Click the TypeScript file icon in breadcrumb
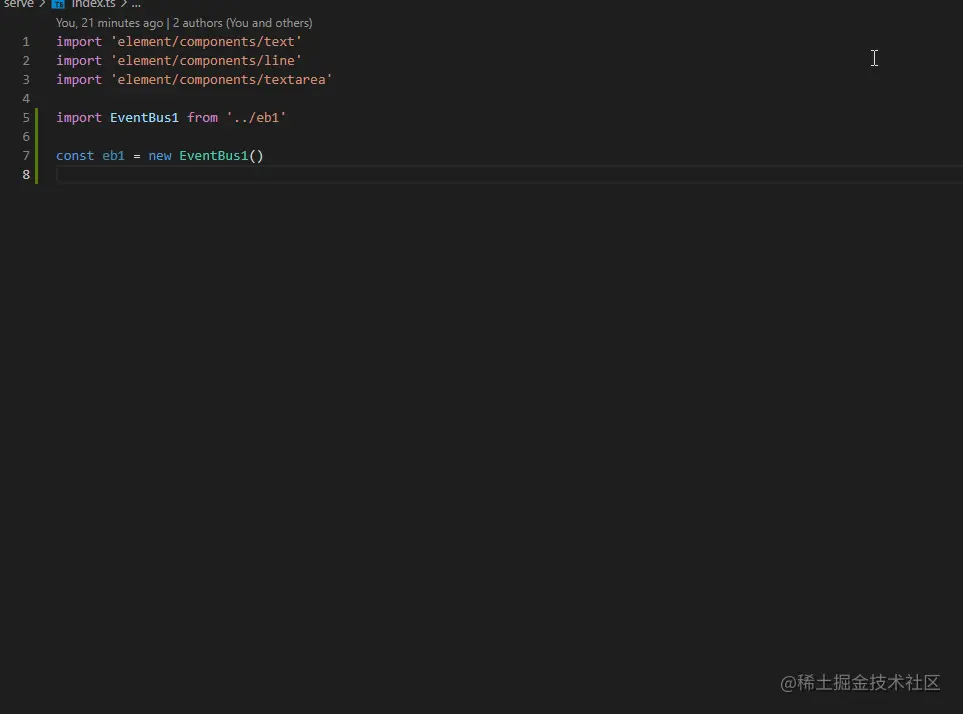Screen dimensions: 963x714 click(x=58, y=4)
